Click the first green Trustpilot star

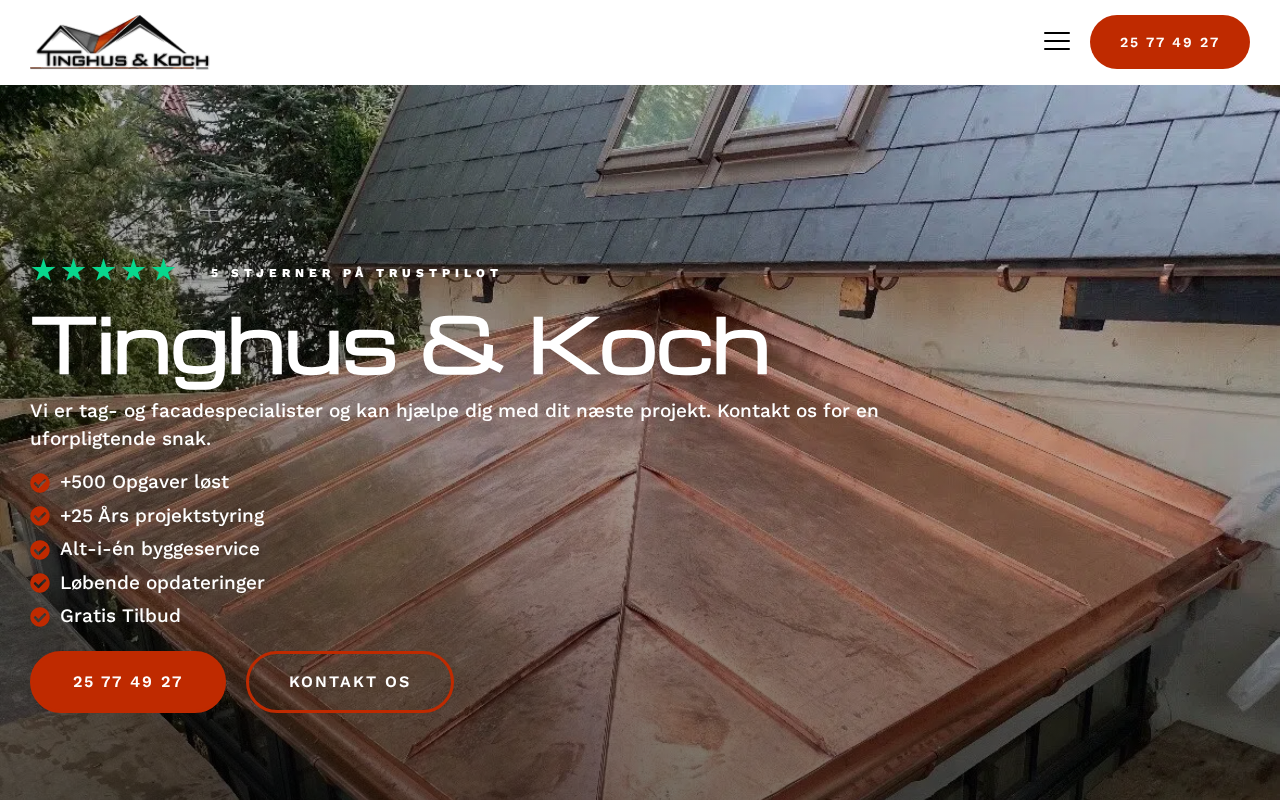click(43, 270)
